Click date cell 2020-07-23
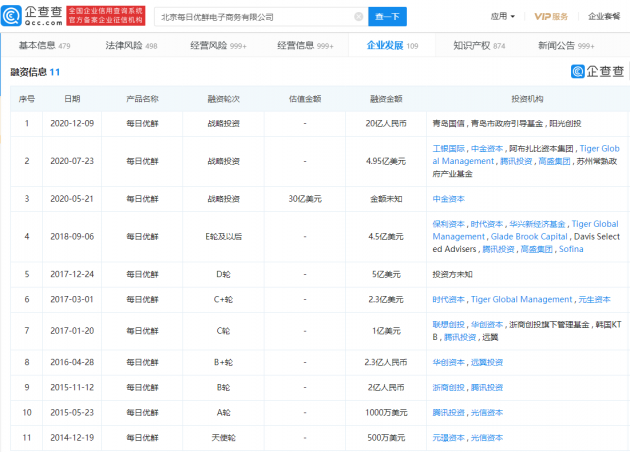 (x=72, y=161)
